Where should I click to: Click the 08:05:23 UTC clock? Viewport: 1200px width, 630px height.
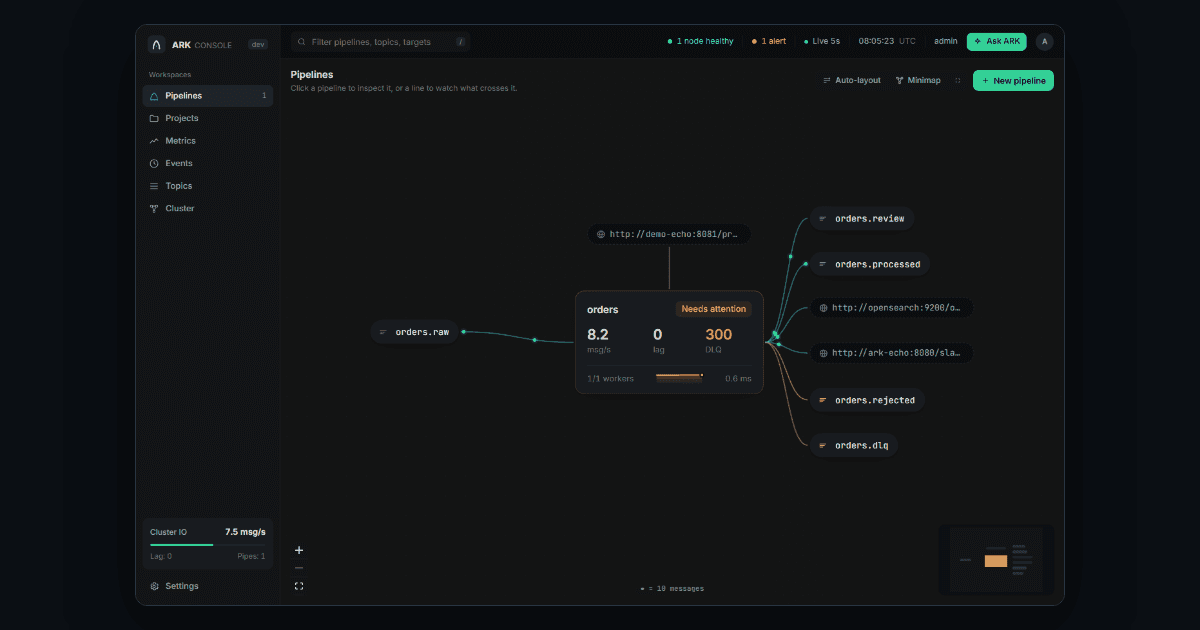[x=887, y=41]
